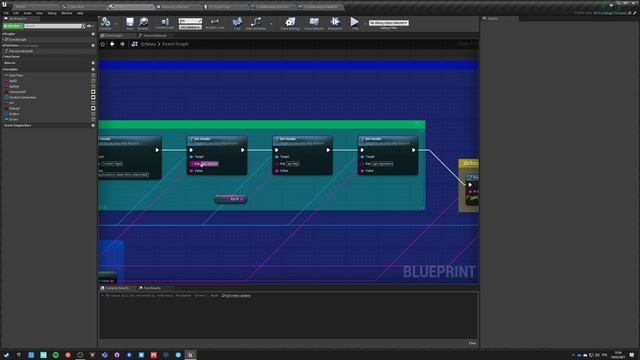This screenshot has width=640, height=360.
Task: Click the node link in the compiler message
Action: click(237, 296)
